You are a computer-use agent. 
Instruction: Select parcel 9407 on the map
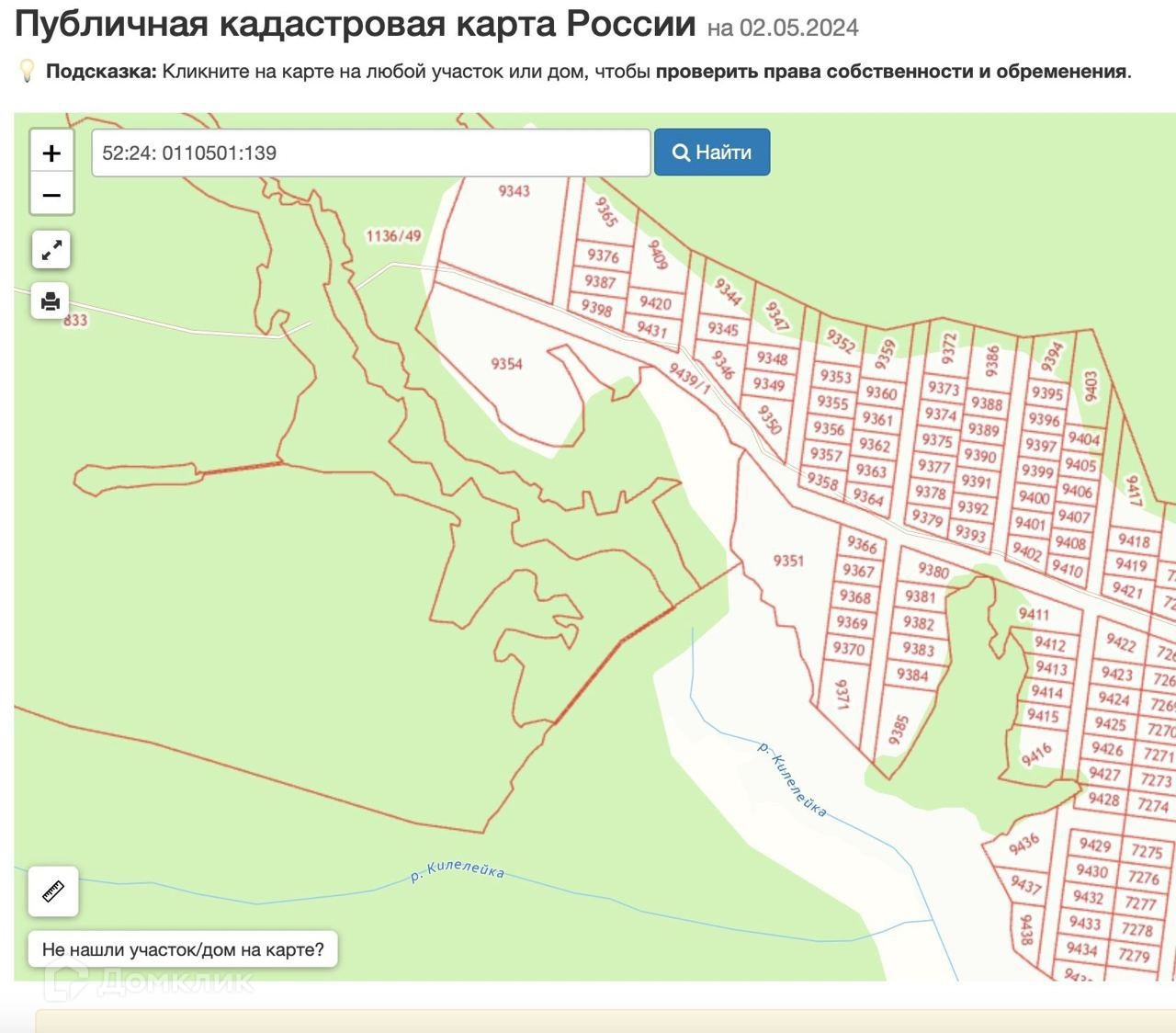[x=1073, y=516]
